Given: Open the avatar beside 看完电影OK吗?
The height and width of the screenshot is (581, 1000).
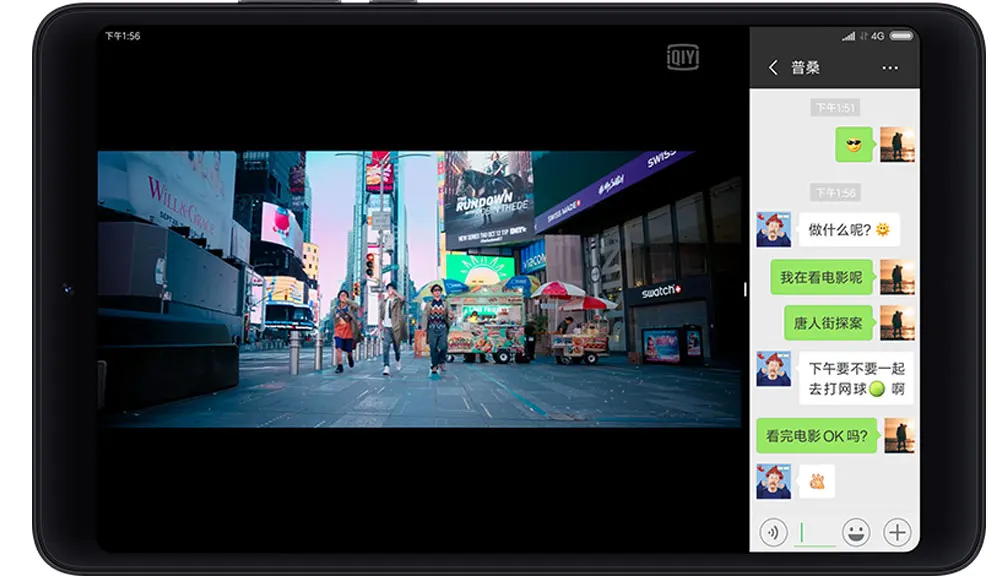Looking at the screenshot, I should (899, 436).
